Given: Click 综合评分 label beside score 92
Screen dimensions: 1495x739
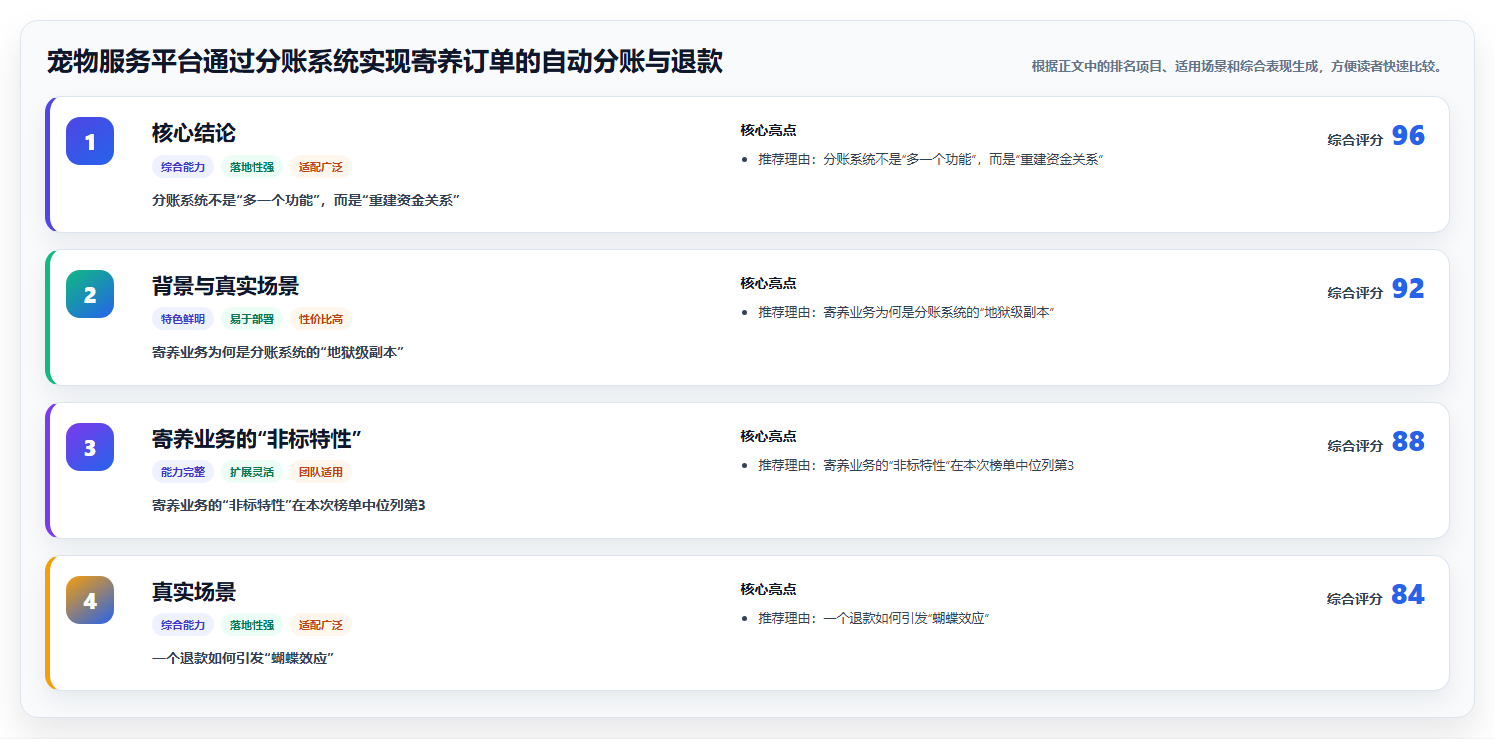Looking at the screenshot, I should (1355, 293).
